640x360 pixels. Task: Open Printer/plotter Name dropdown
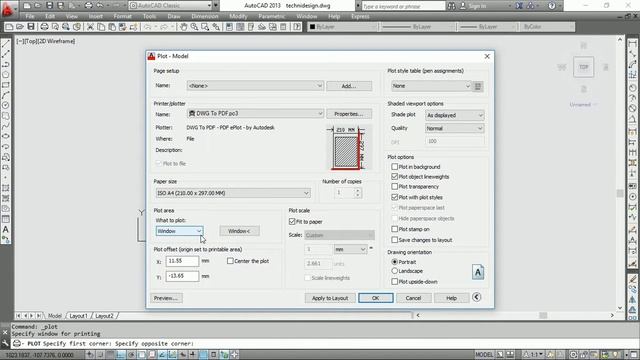255,113
